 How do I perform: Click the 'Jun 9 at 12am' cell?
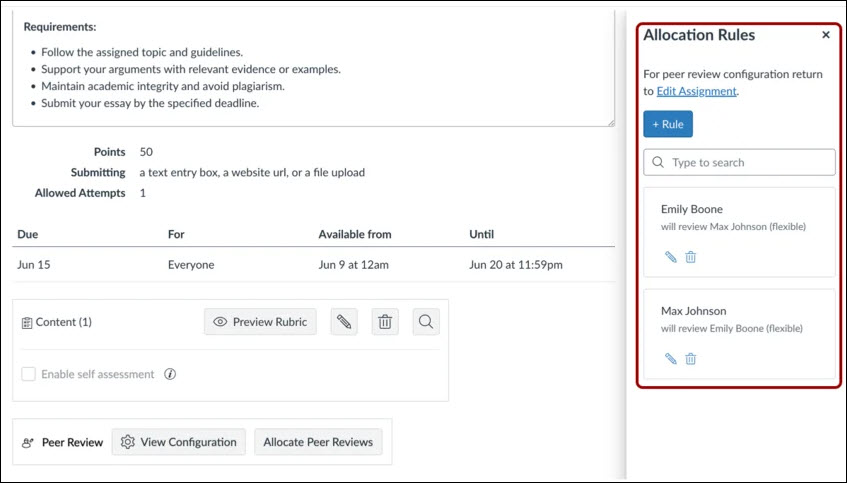(353, 265)
